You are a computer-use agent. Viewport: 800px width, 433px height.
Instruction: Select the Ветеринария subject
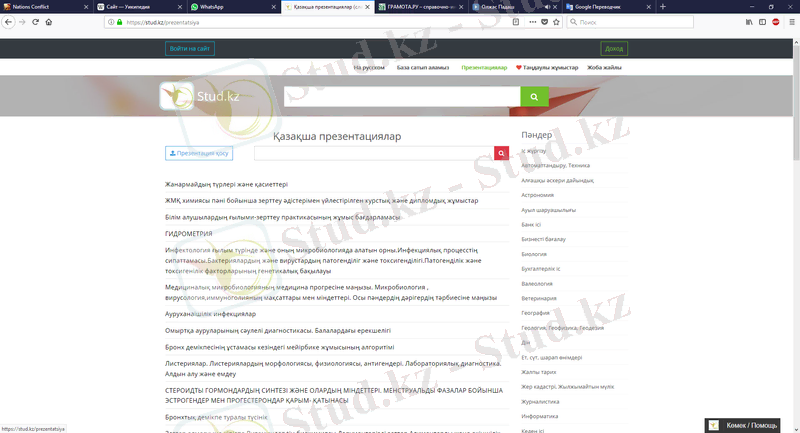click(539, 298)
